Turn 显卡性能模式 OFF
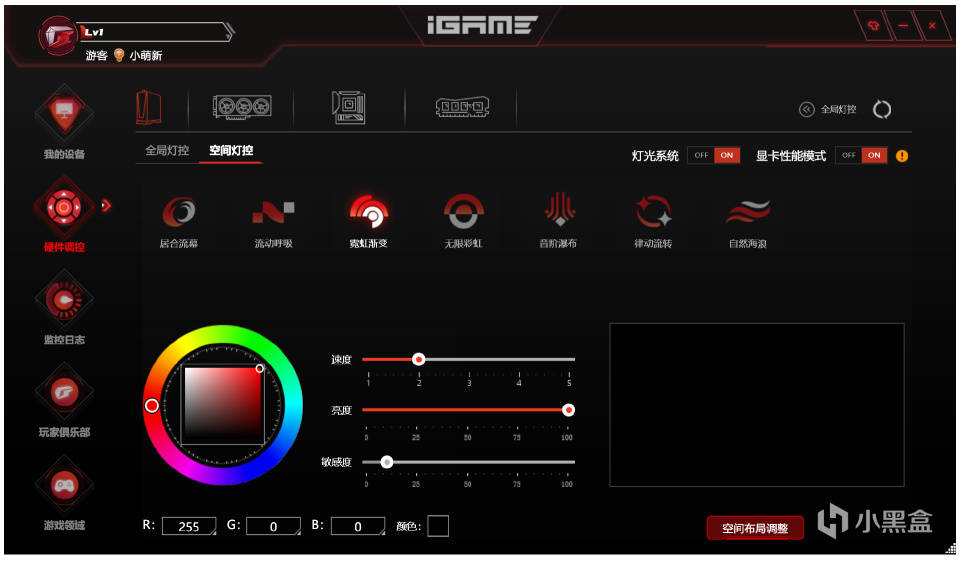Image resolution: width=960 pixels, height=562 pixels. pyautogui.click(x=849, y=155)
